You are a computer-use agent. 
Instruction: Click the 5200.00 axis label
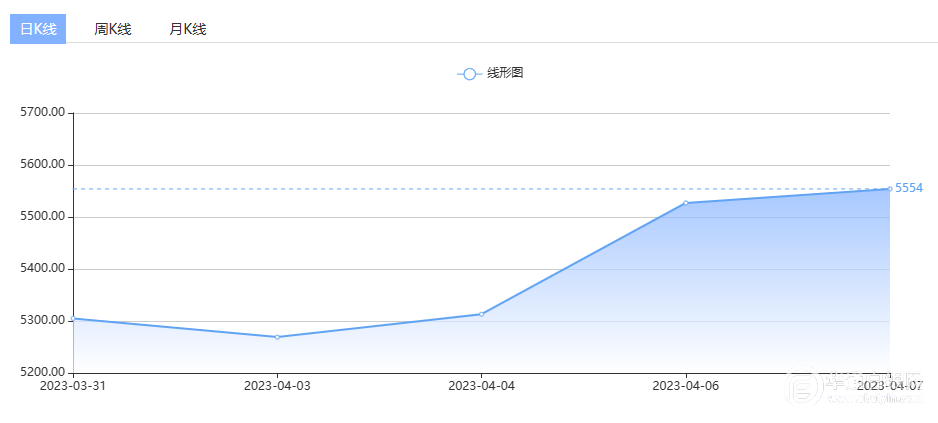42,373
